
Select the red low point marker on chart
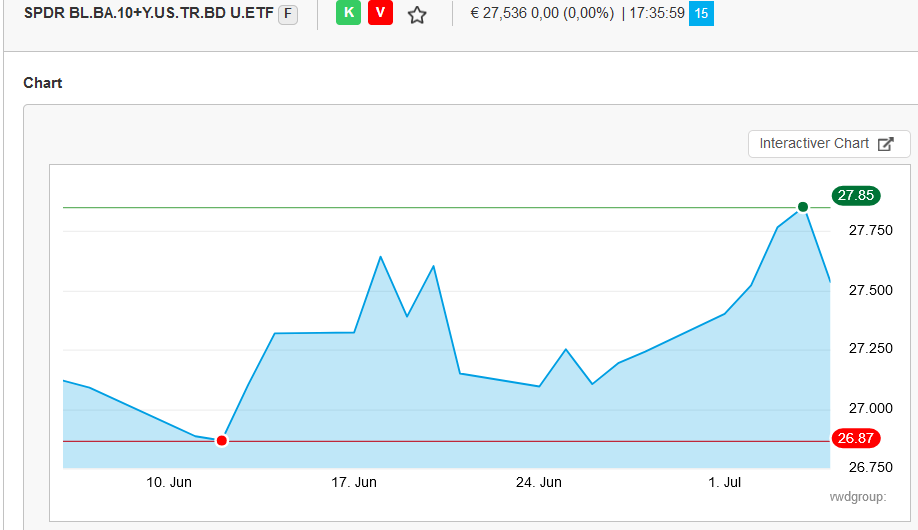[222, 440]
